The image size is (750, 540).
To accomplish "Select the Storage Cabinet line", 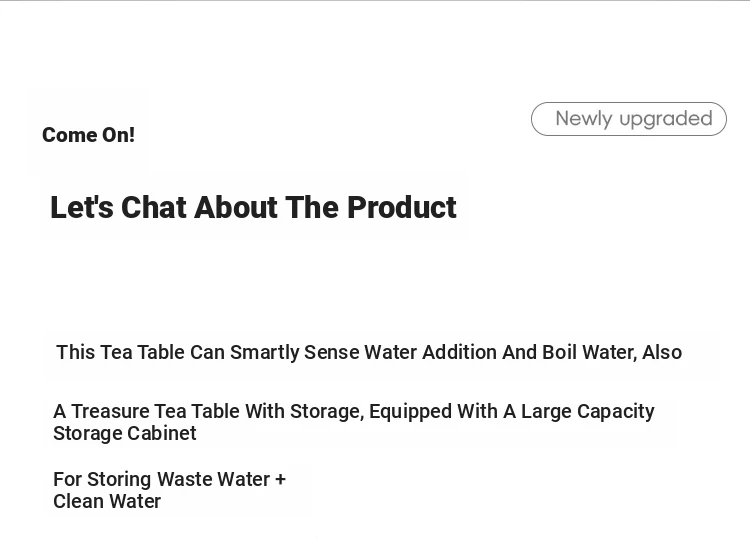I will [x=125, y=433].
